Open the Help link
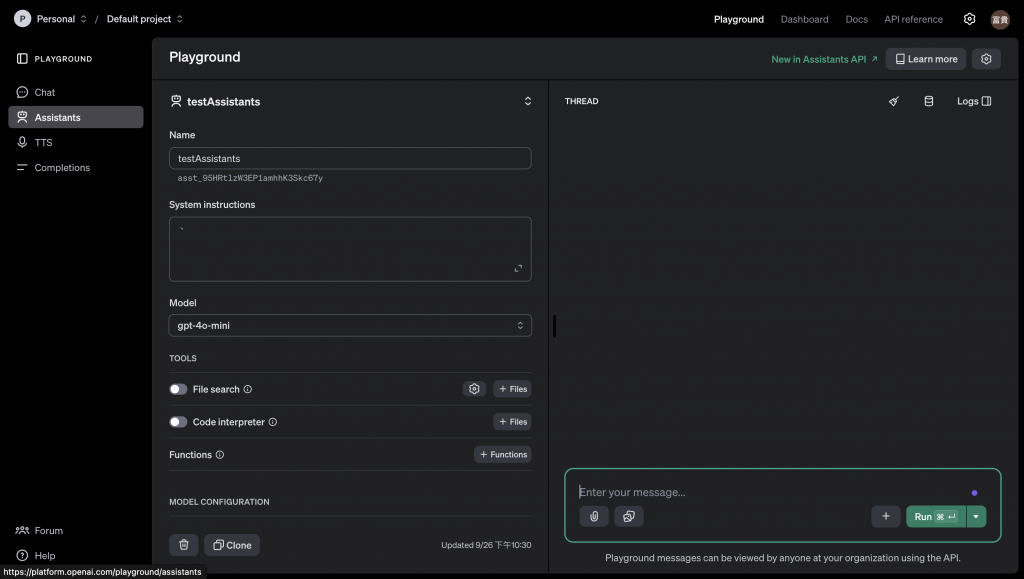1024x579 pixels. tap(36, 556)
